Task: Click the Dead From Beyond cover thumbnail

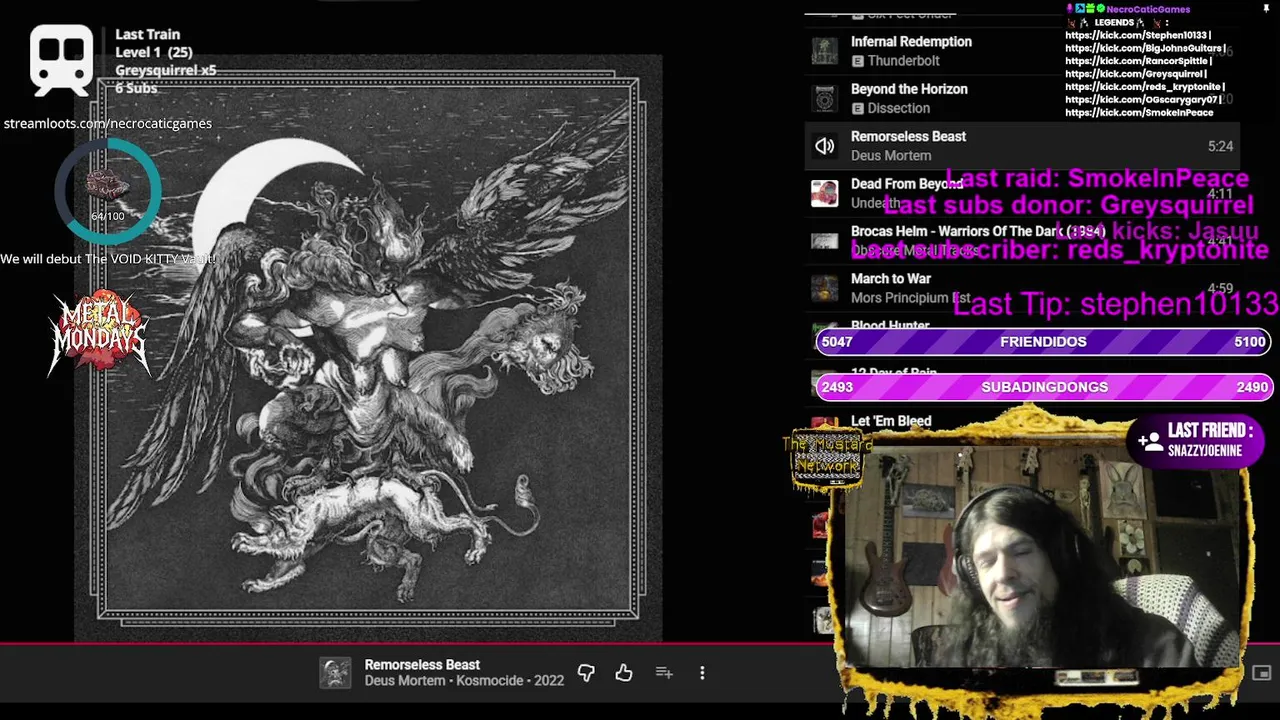Action: (x=824, y=193)
